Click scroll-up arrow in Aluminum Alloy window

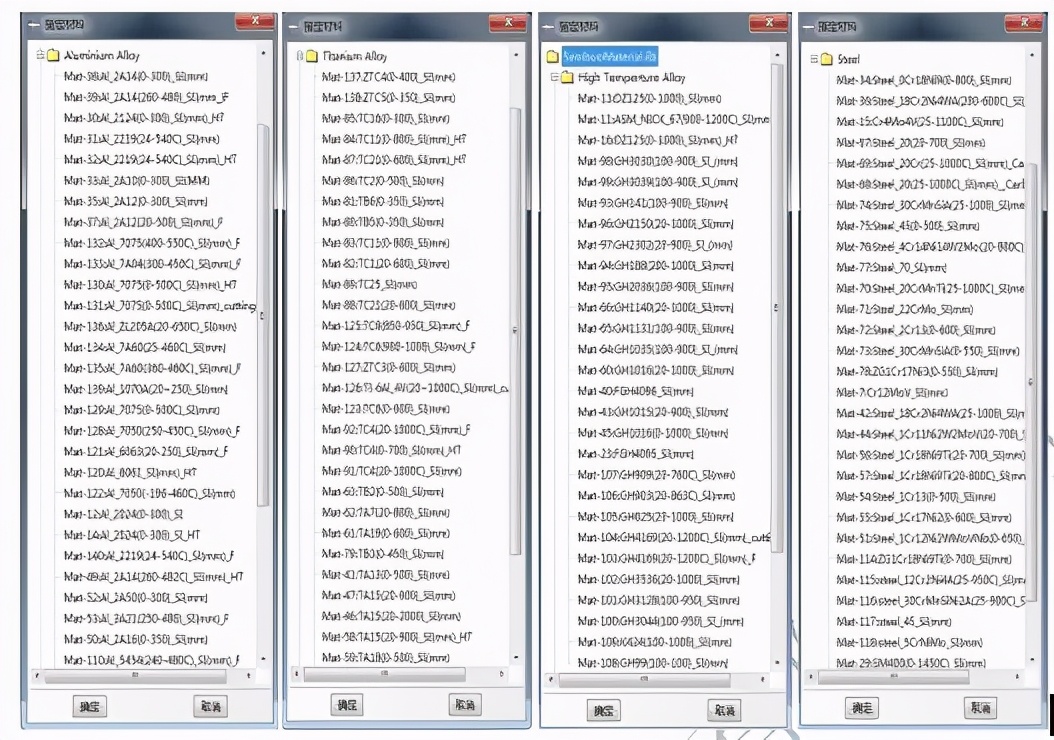(x=263, y=52)
